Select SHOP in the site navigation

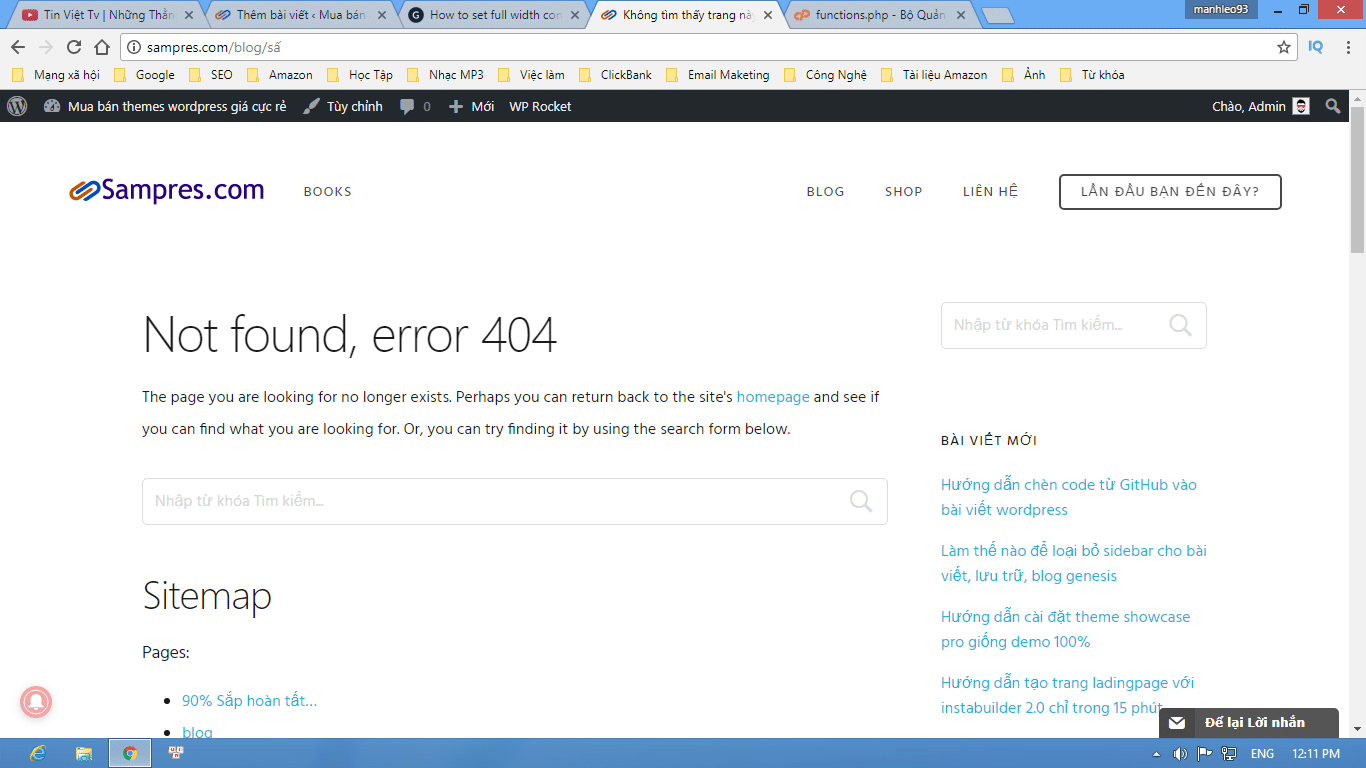(903, 191)
